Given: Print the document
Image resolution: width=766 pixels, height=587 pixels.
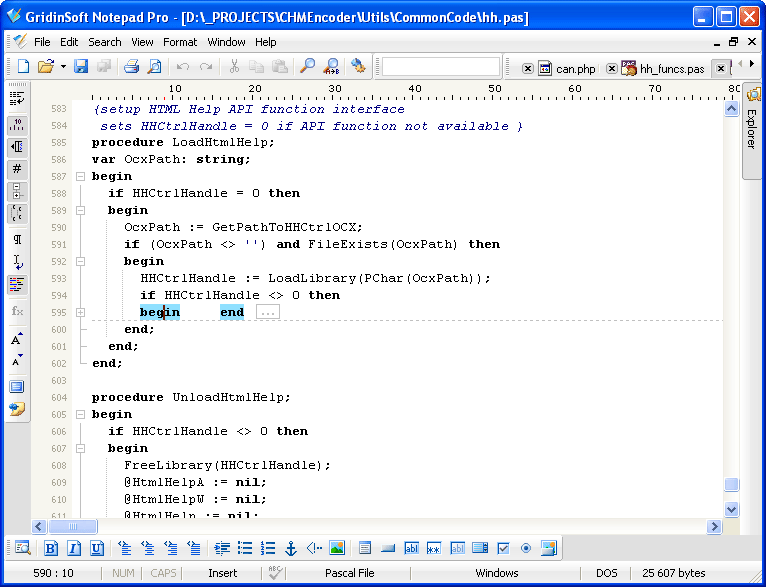Looking at the screenshot, I should pyautogui.click(x=131, y=66).
